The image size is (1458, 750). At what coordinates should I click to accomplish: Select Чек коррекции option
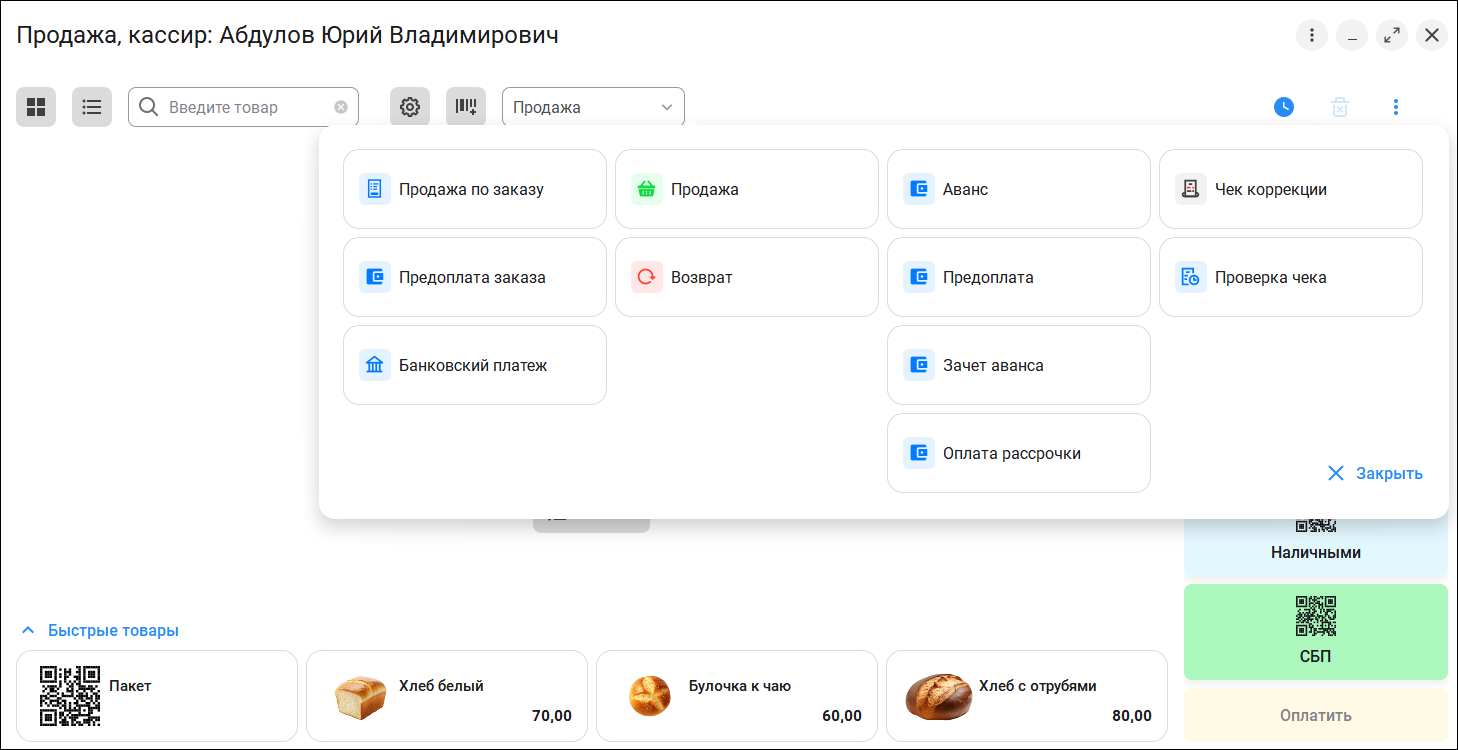[1291, 189]
